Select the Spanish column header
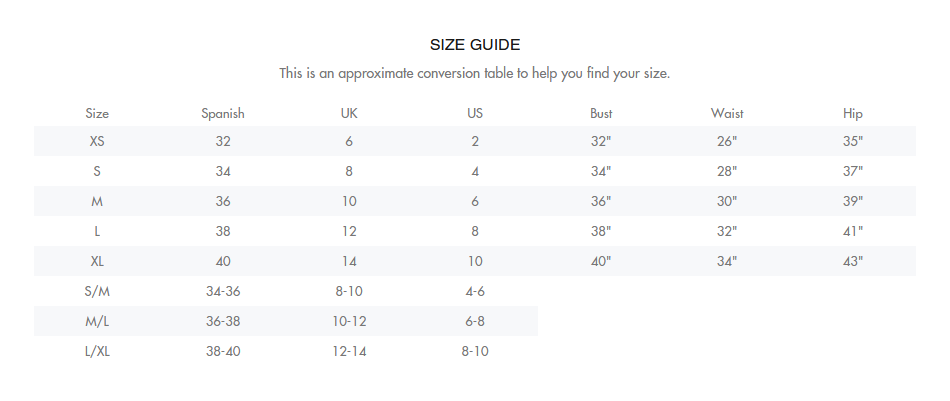 (223, 113)
